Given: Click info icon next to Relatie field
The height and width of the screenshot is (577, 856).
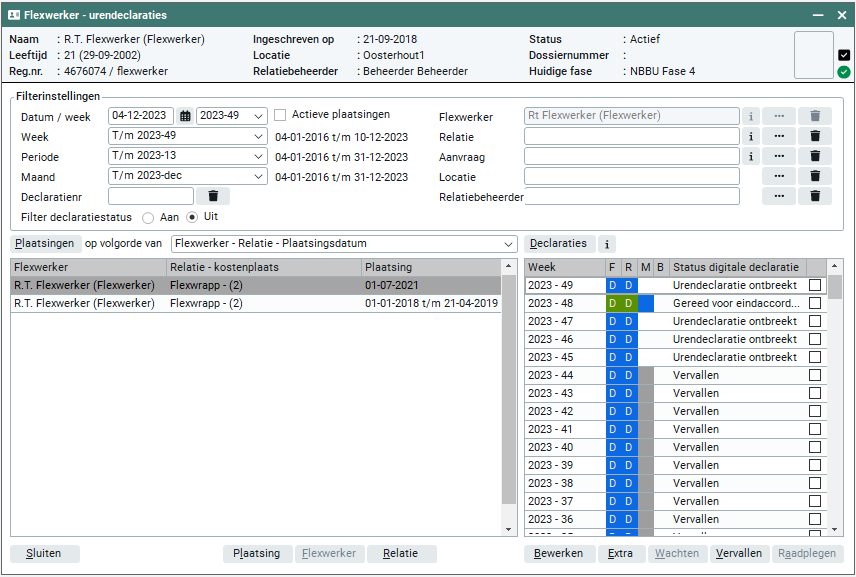Looking at the screenshot, I should (751, 136).
